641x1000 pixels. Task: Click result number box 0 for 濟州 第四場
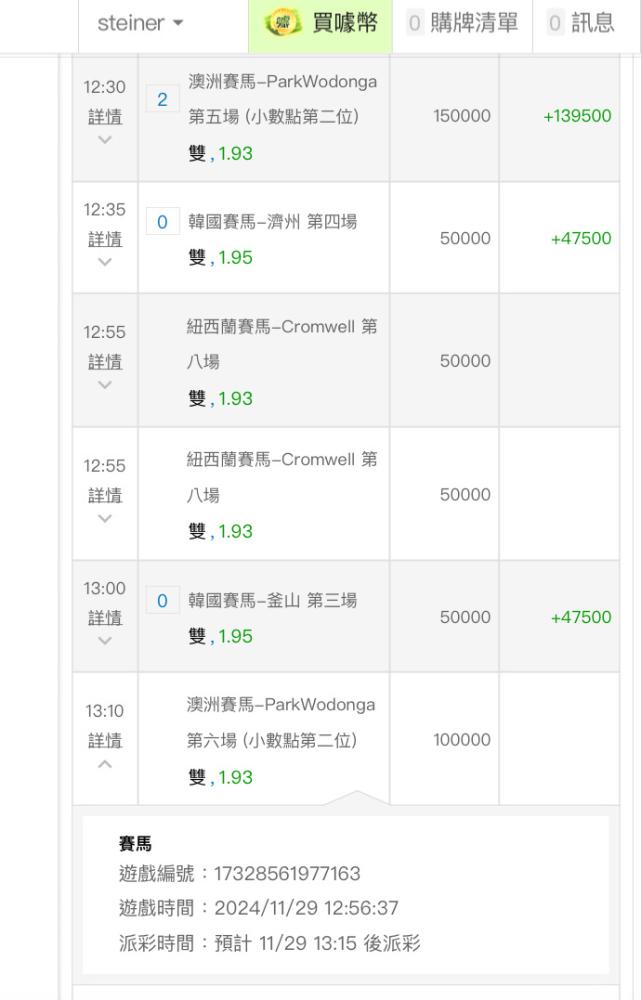click(162, 222)
